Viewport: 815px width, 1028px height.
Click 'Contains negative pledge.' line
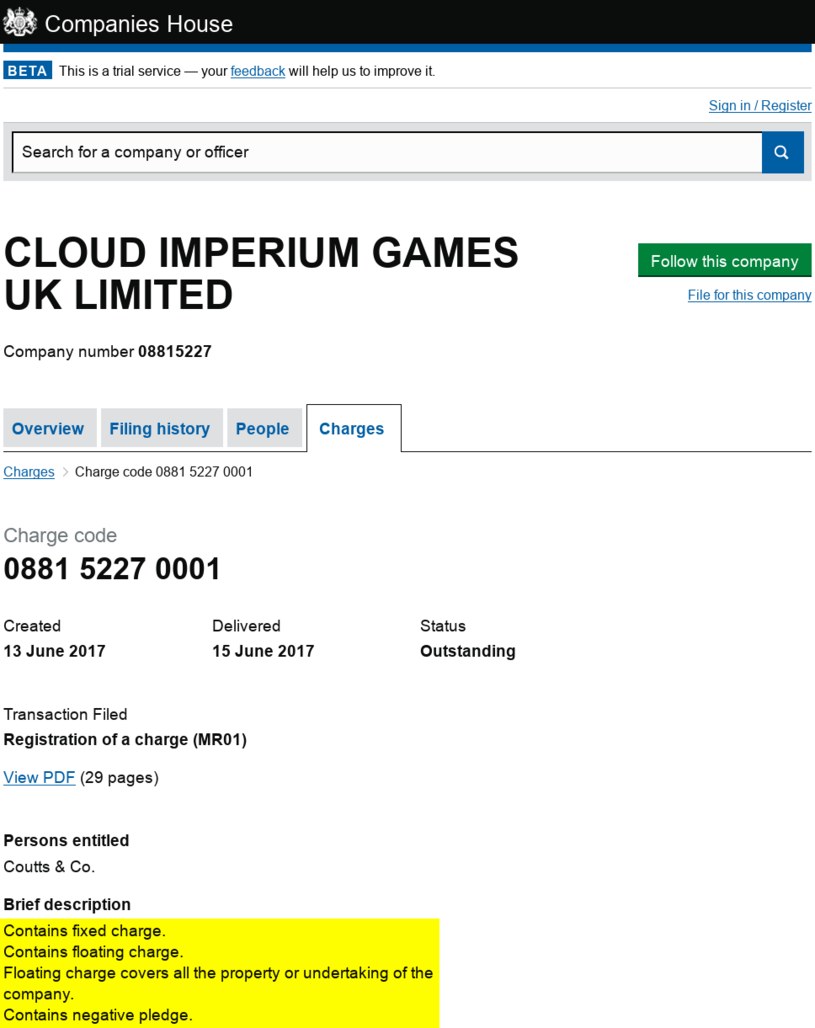pyautogui.click(x=98, y=1015)
